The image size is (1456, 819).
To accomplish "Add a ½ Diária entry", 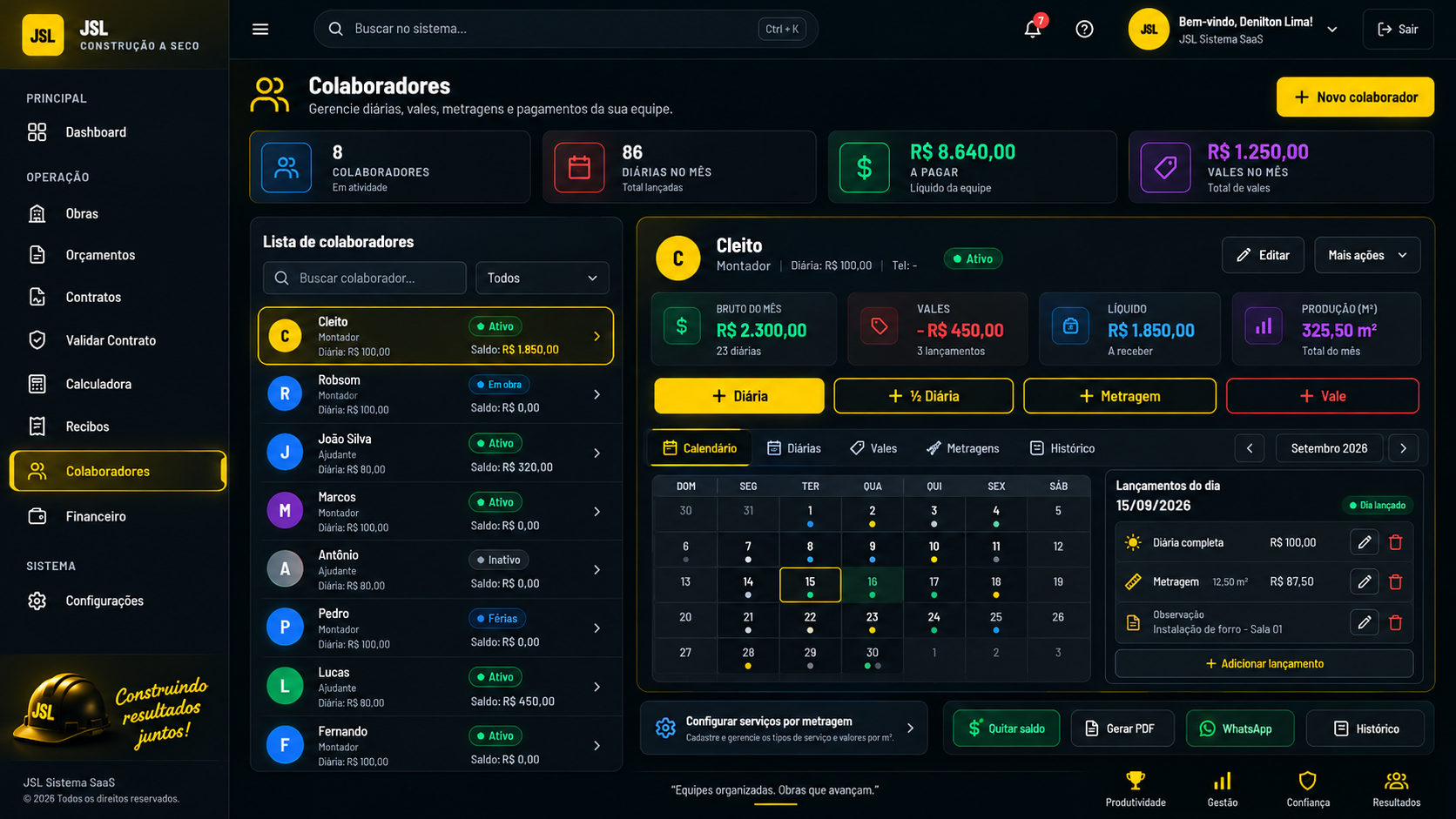I will (x=923, y=396).
